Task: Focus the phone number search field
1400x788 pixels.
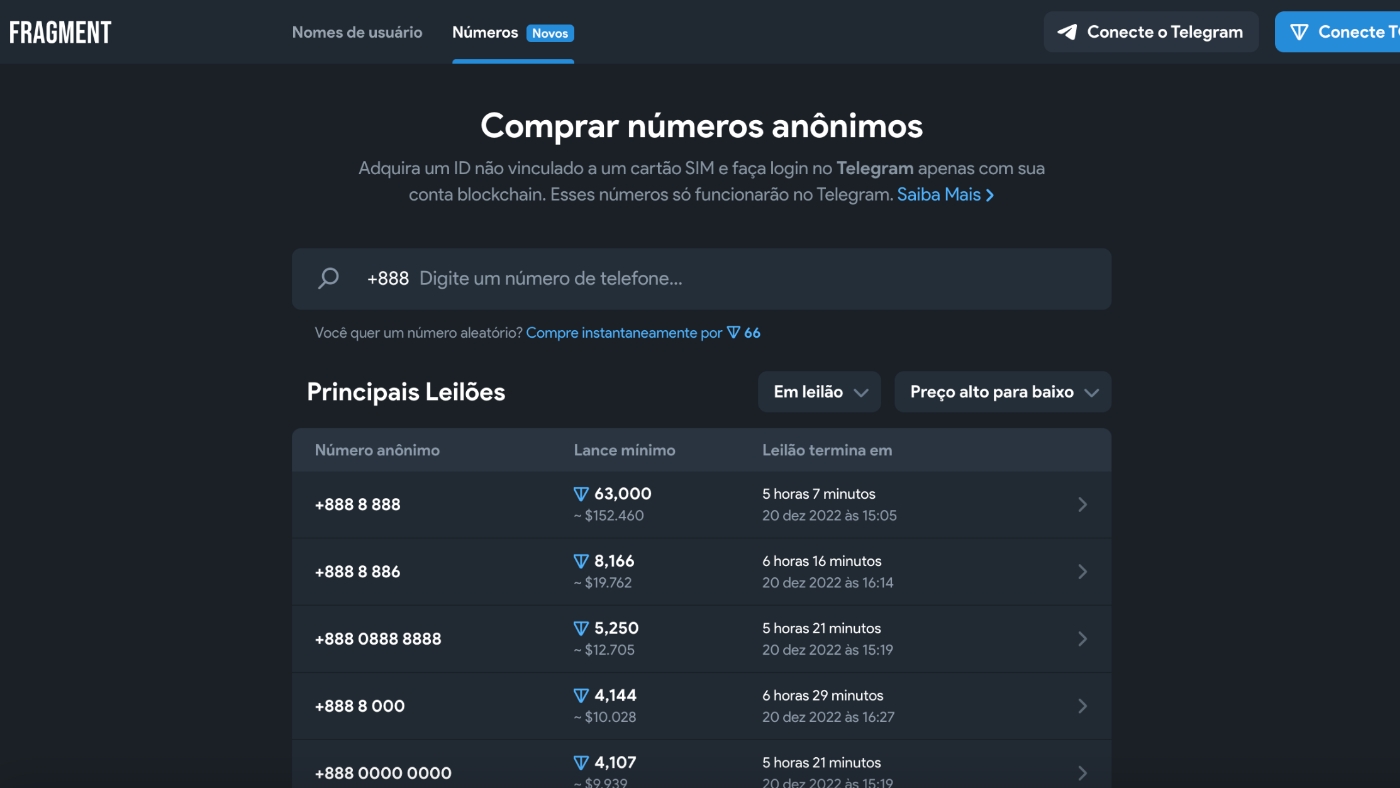Action: point(701,279)
